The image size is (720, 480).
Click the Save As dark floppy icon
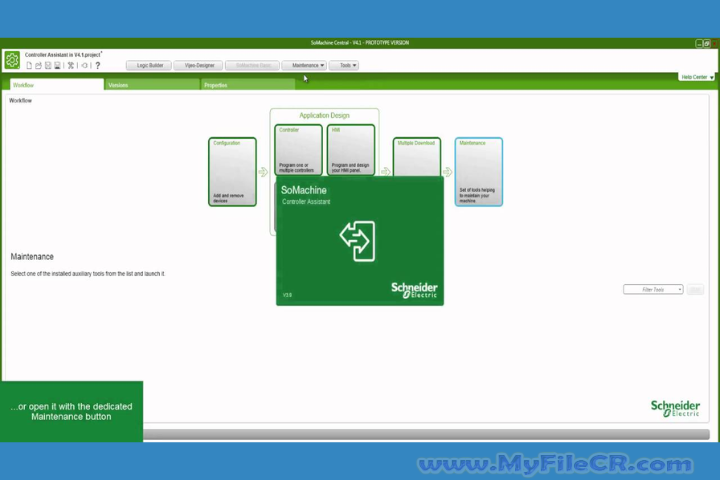point(57,66)
